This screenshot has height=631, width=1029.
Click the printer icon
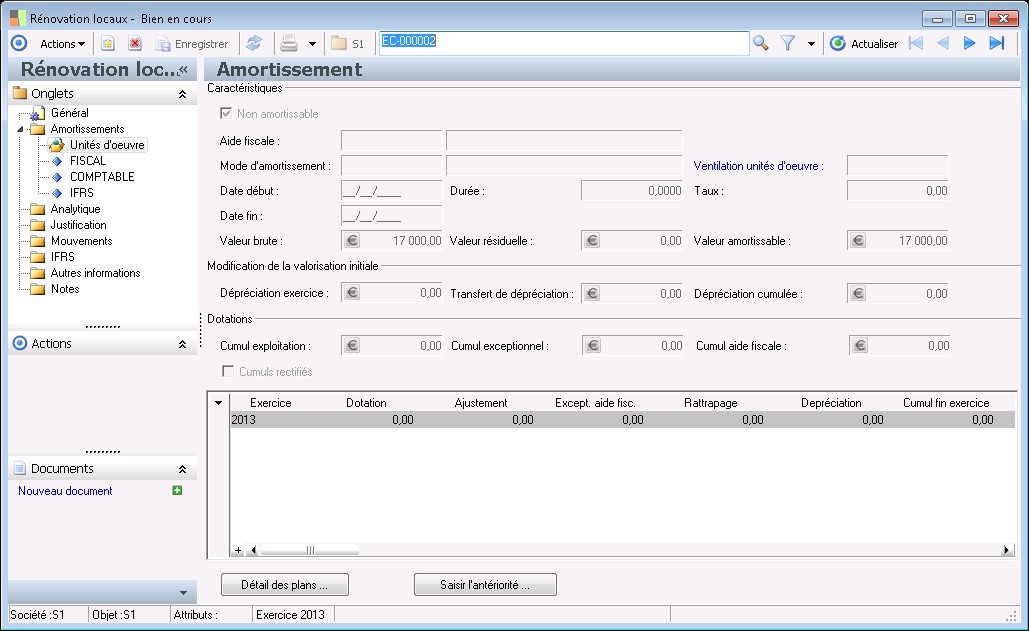tap(289, 43)
